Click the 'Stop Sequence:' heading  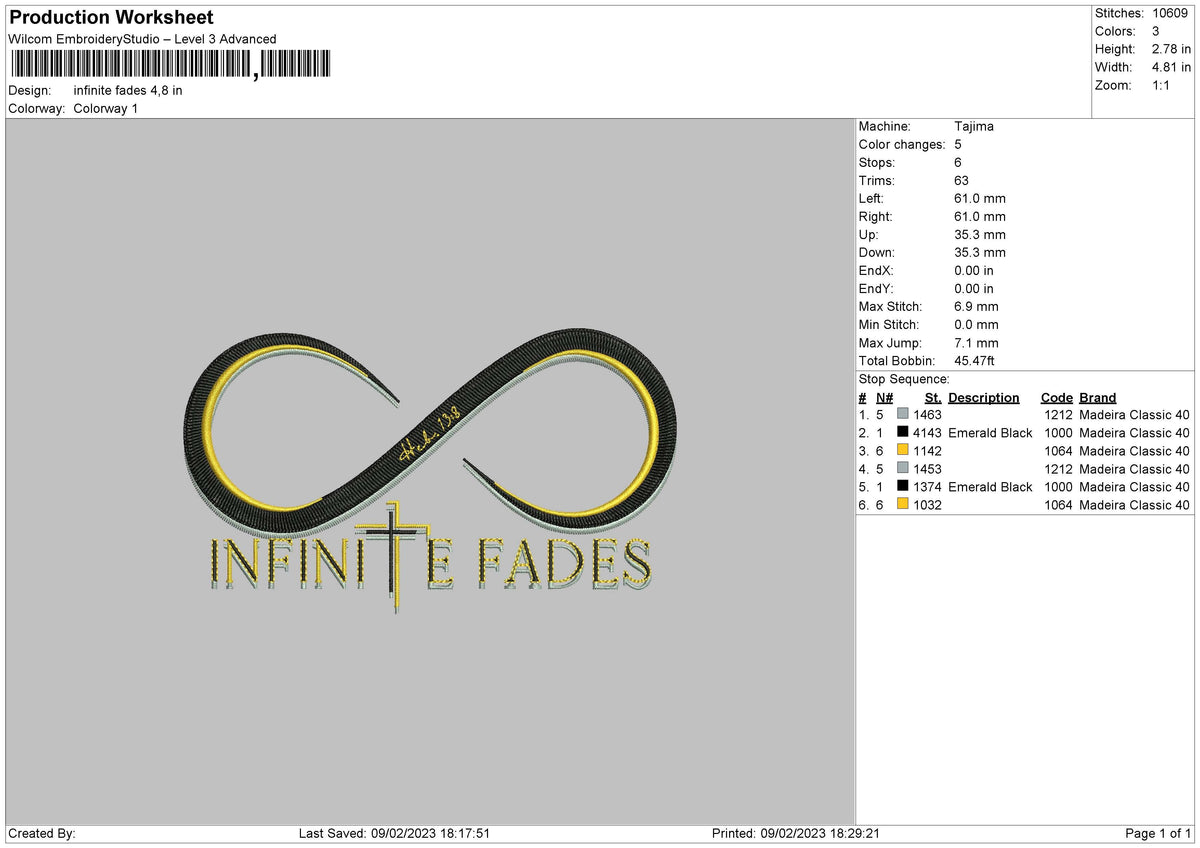pos(904,379)
